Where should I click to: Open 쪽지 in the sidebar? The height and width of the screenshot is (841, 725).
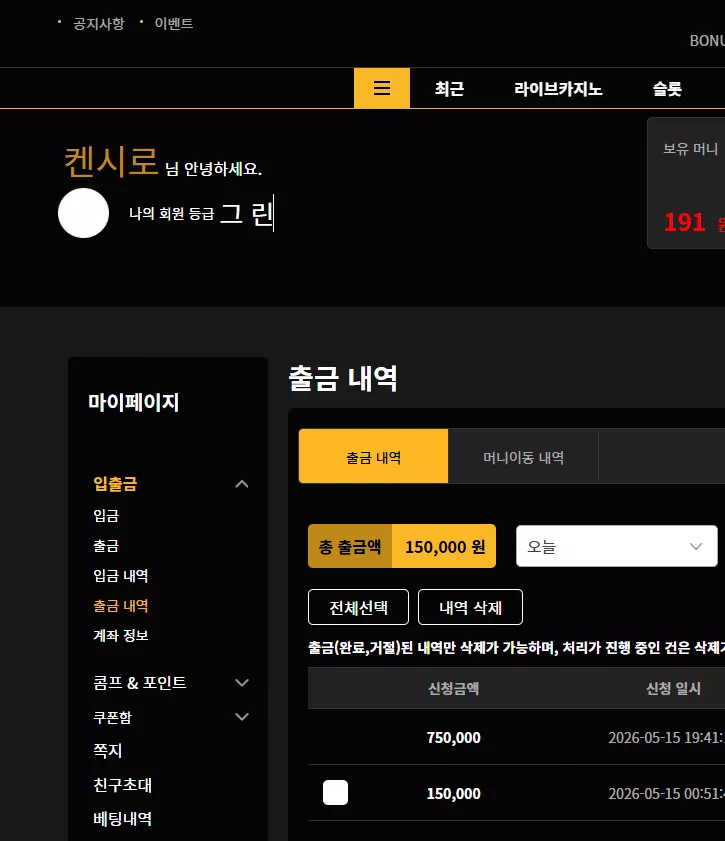[108, 750]
